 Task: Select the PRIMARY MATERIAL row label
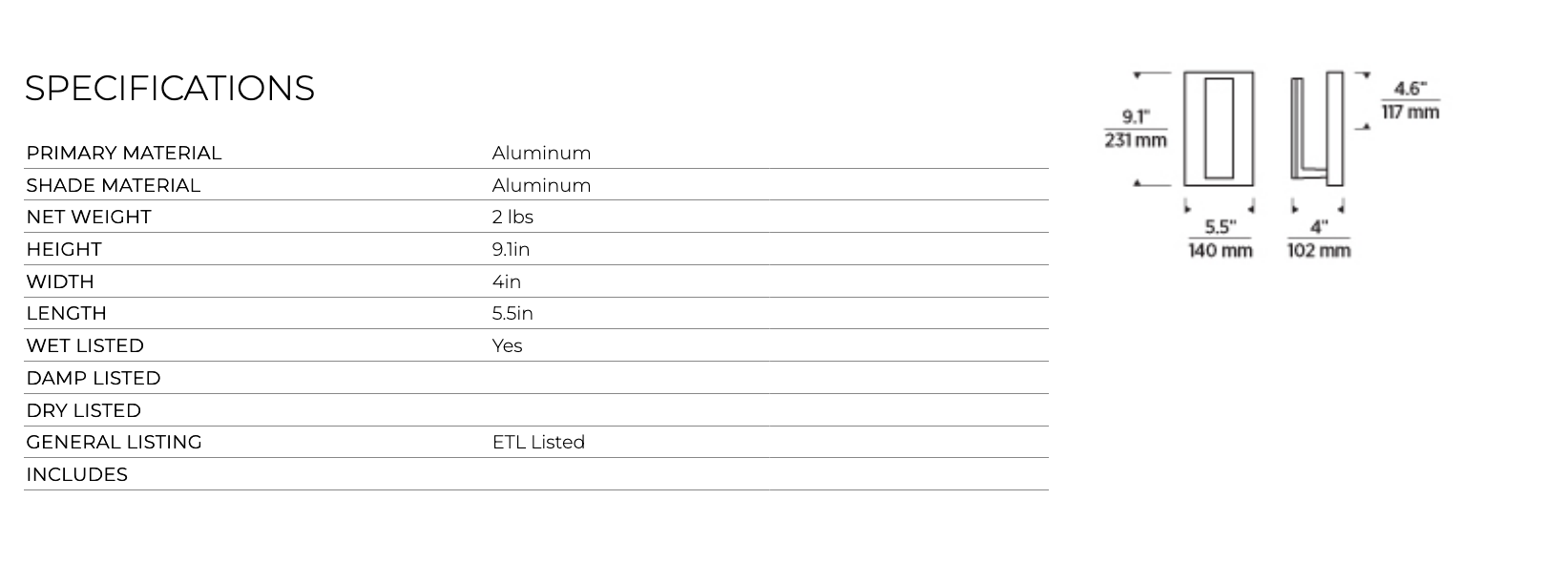(123, 154)
